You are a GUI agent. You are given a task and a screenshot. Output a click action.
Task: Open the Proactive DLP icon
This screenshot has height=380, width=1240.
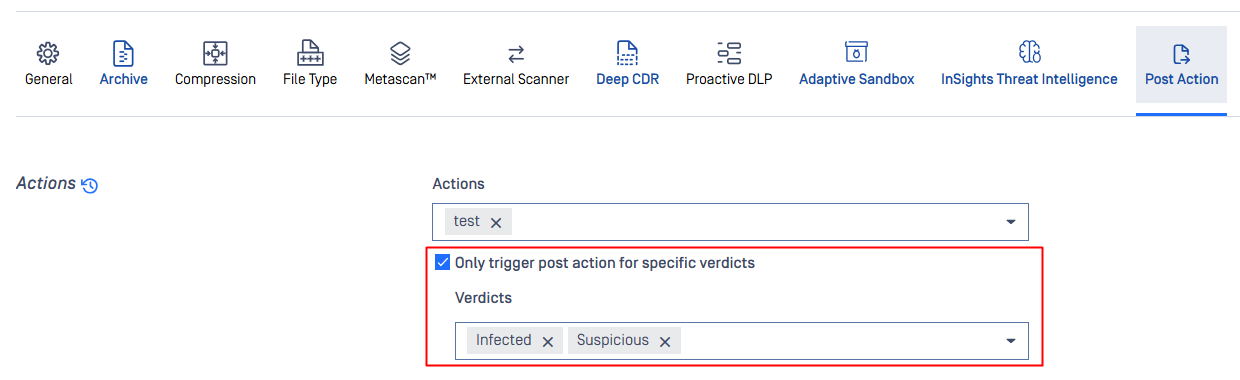click(x=729, y=53)
